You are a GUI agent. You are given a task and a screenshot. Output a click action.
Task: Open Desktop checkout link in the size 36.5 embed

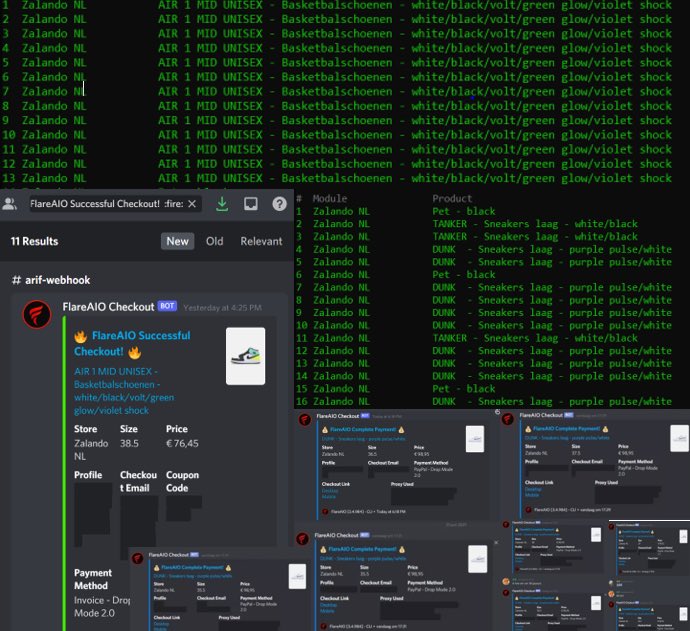(330, 491)
